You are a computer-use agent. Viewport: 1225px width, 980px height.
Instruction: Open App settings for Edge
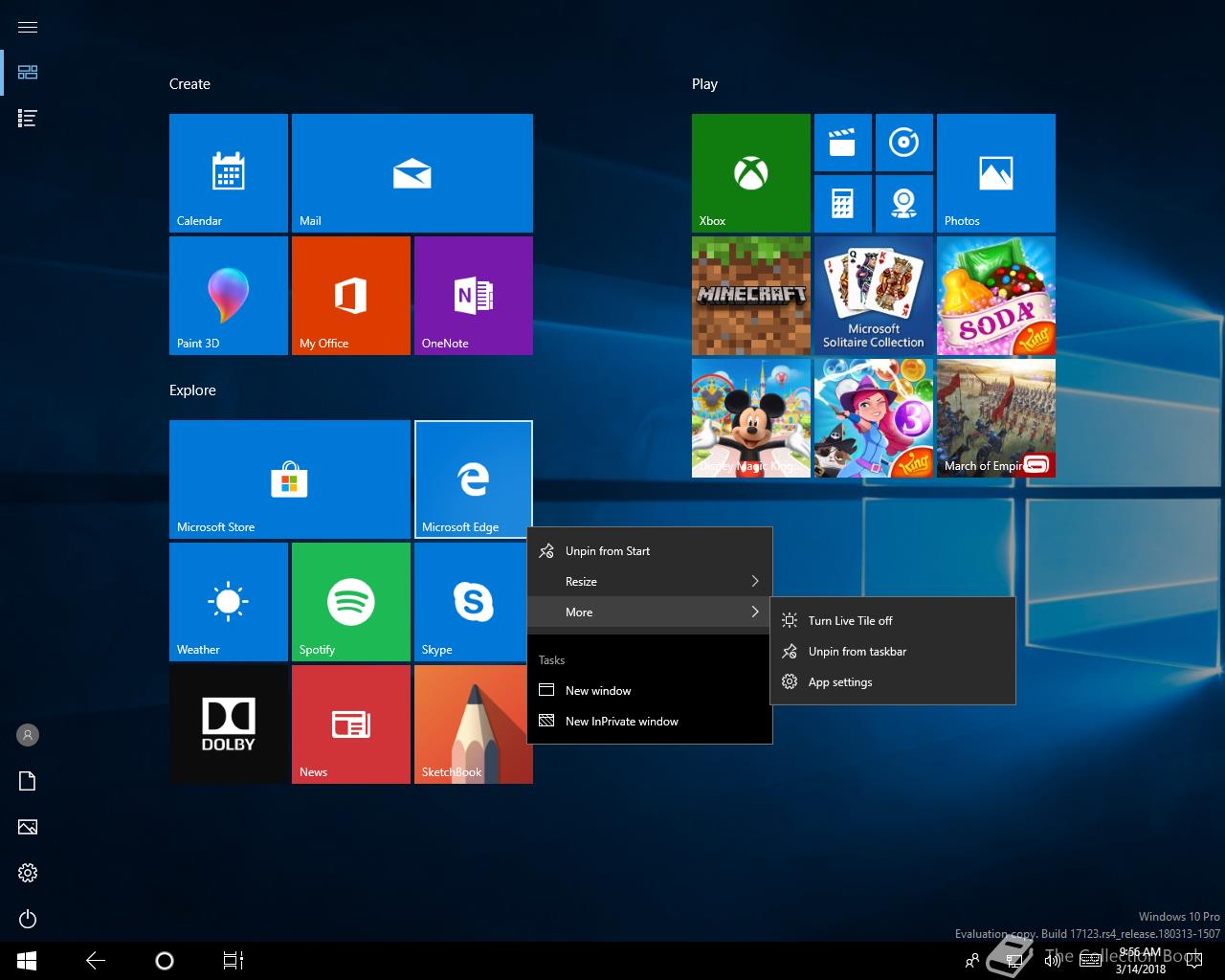point(839,682)
